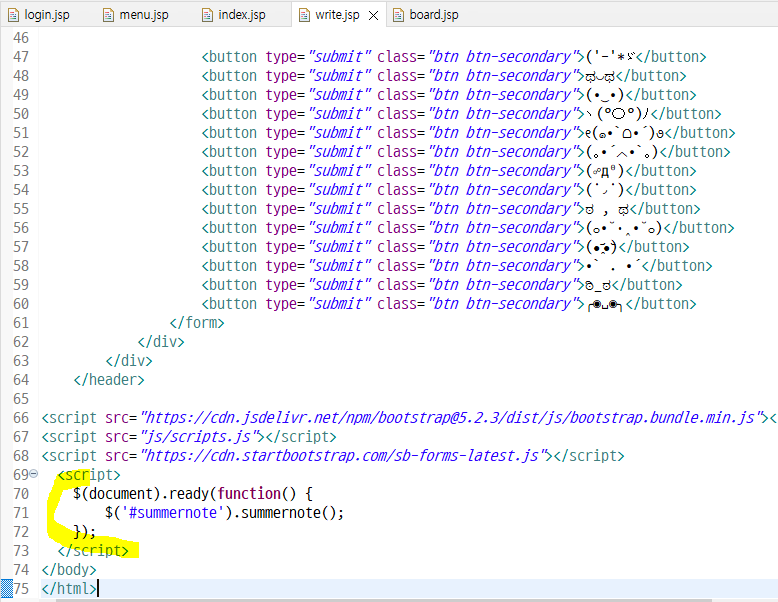Switch to the board.jsp tab
The height and width of the screenshot is (602, 778).
(x=426, y=15)
